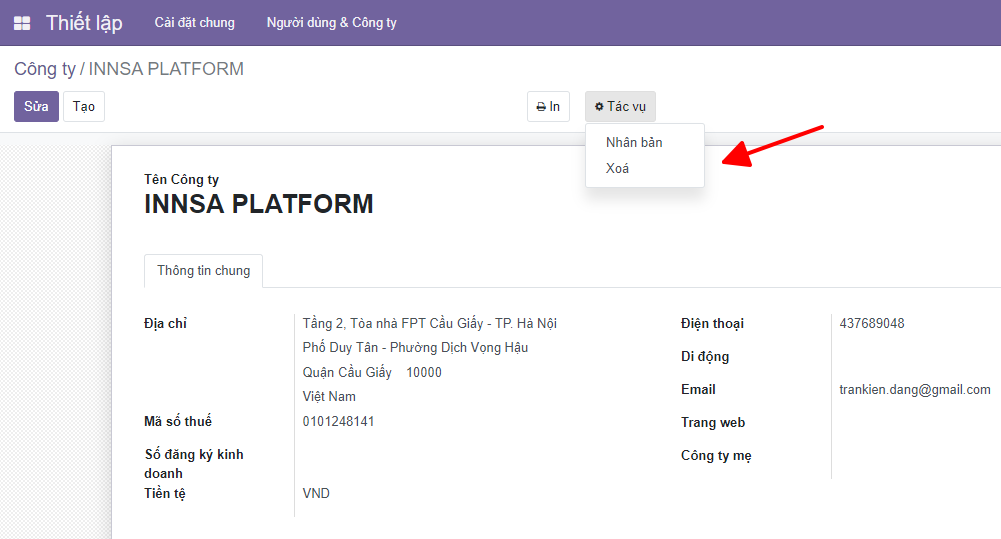This screenshot has height=539, width=1001.
Task: Click the phone number 437689048
Action: click(872, 323)
